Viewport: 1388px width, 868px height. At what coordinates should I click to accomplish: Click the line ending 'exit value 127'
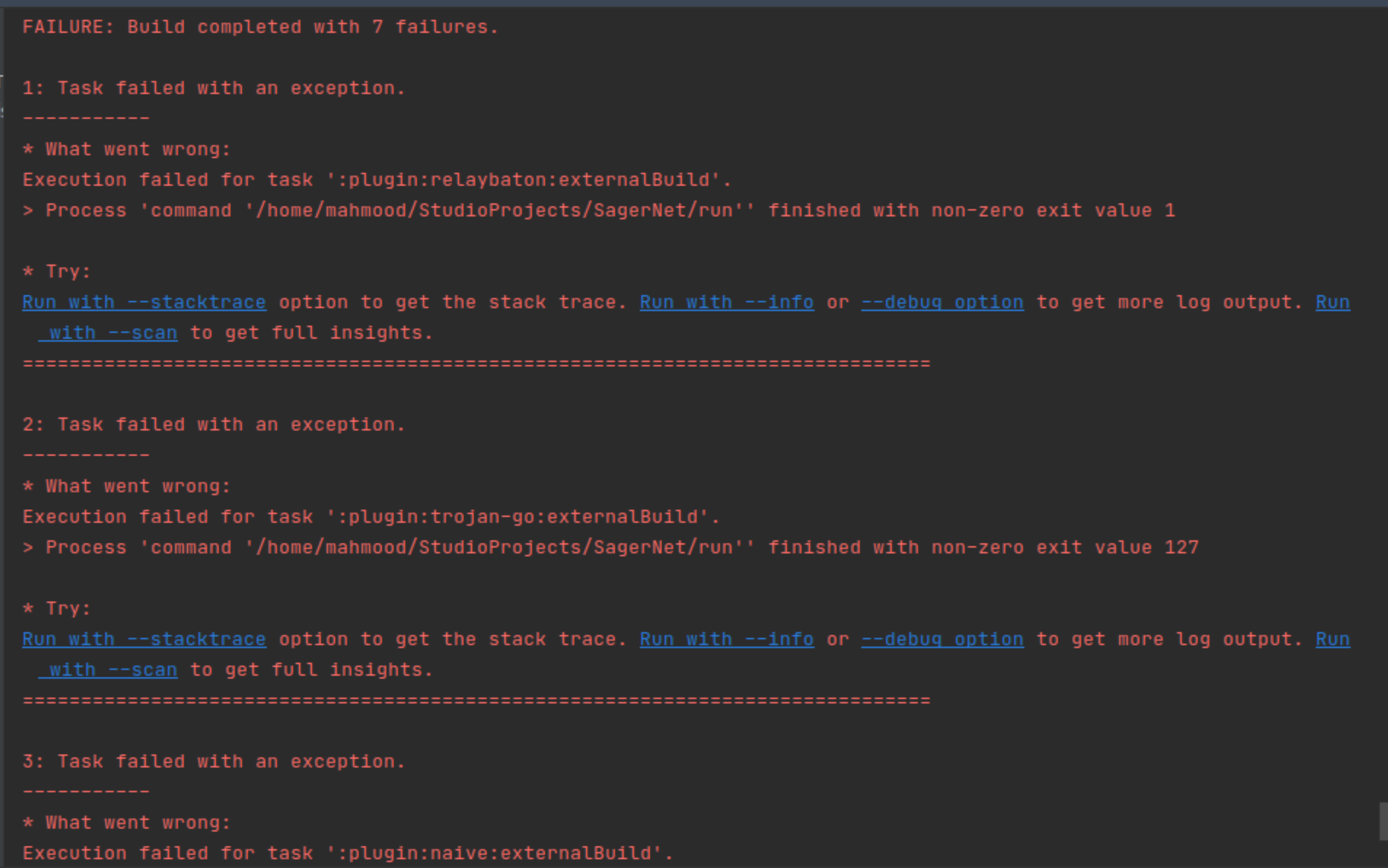611,548
